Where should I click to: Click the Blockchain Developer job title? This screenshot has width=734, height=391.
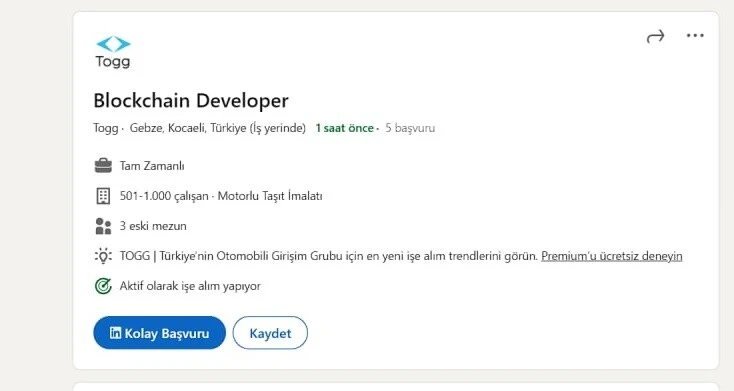[x=191, y=101]
